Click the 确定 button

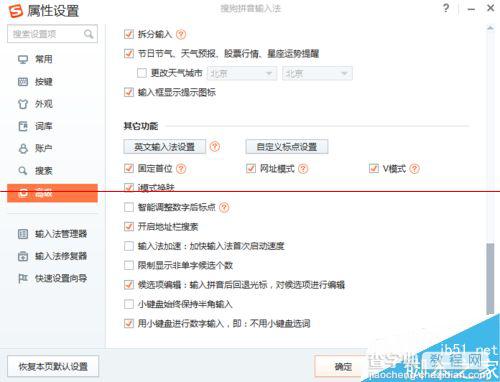pyautogui.click(x=343, y=366)
